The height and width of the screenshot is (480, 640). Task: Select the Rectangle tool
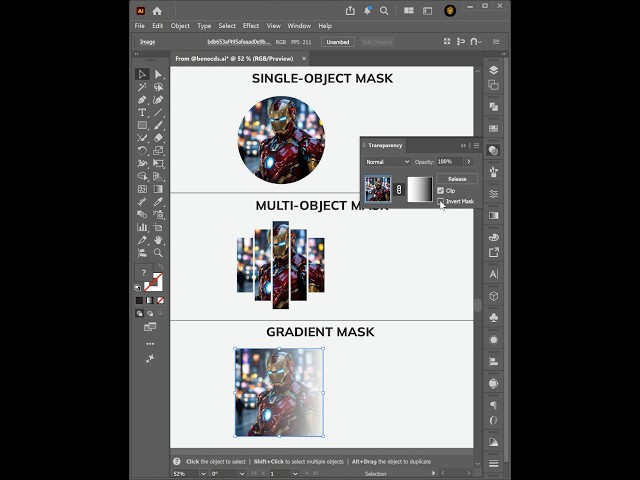pos(142,125)
